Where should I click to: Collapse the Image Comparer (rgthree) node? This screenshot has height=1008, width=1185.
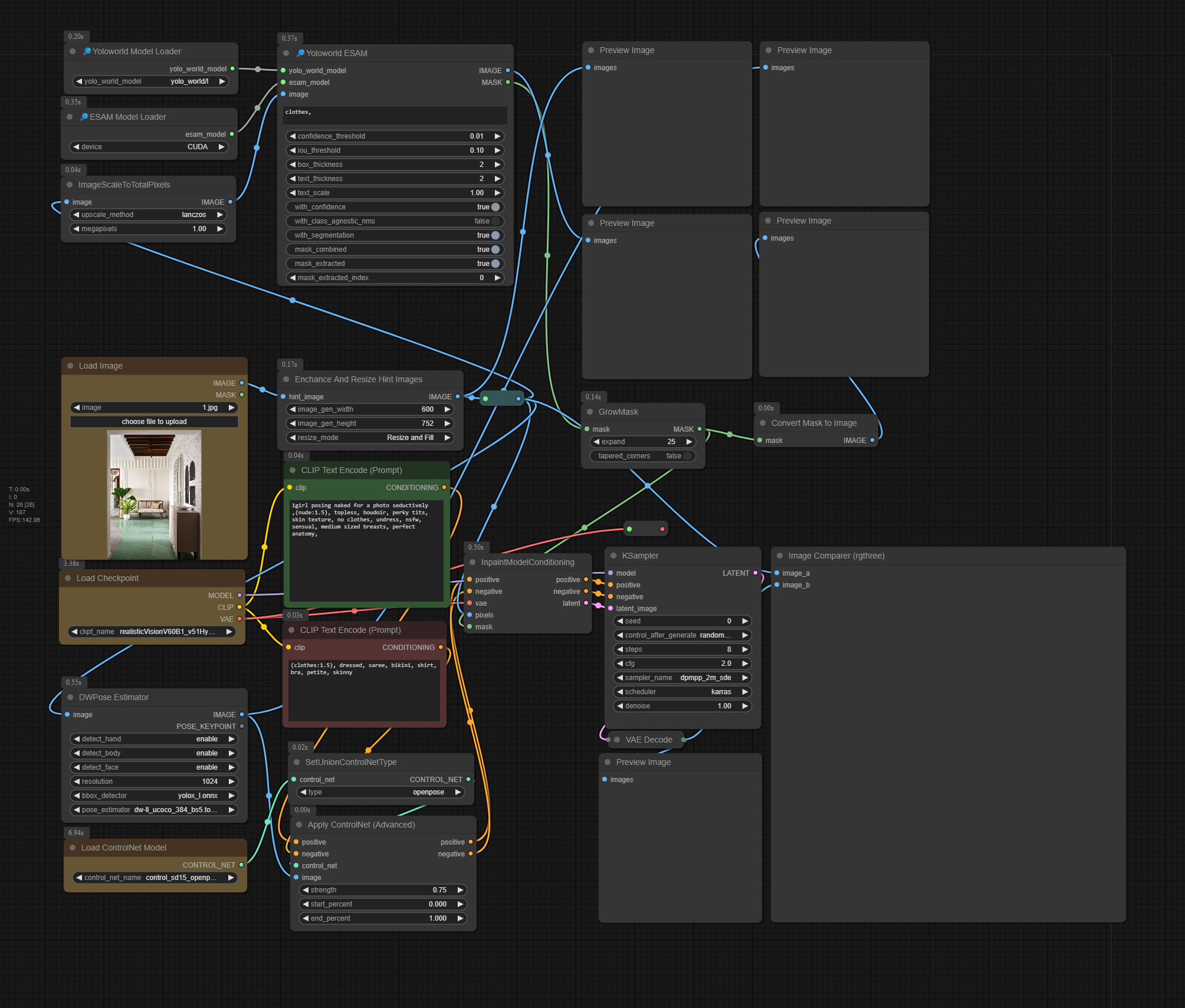(779, 556)
